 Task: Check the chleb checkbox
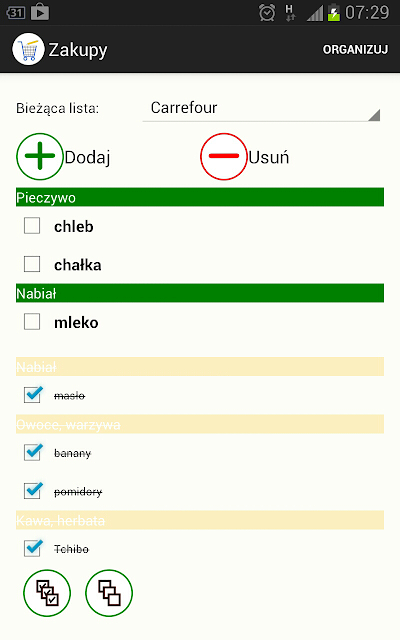point(32,225)
